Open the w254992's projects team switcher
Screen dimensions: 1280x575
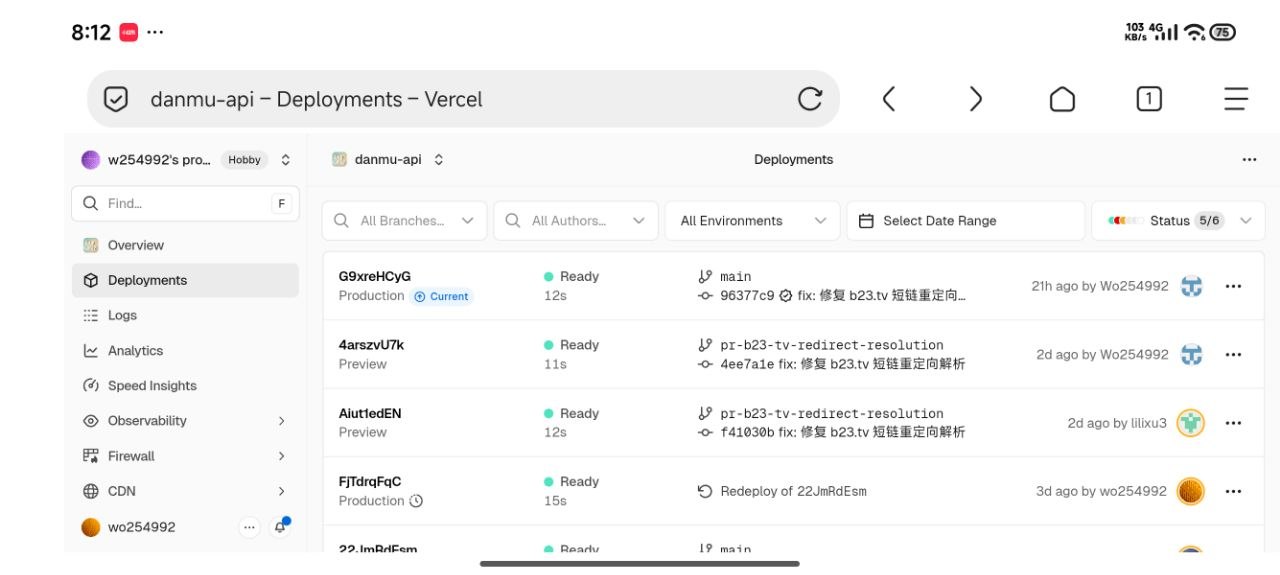(186, 160)
